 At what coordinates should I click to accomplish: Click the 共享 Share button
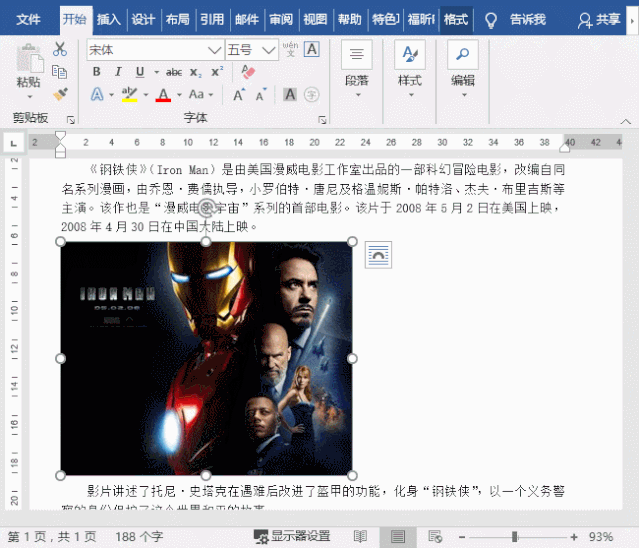599,20
